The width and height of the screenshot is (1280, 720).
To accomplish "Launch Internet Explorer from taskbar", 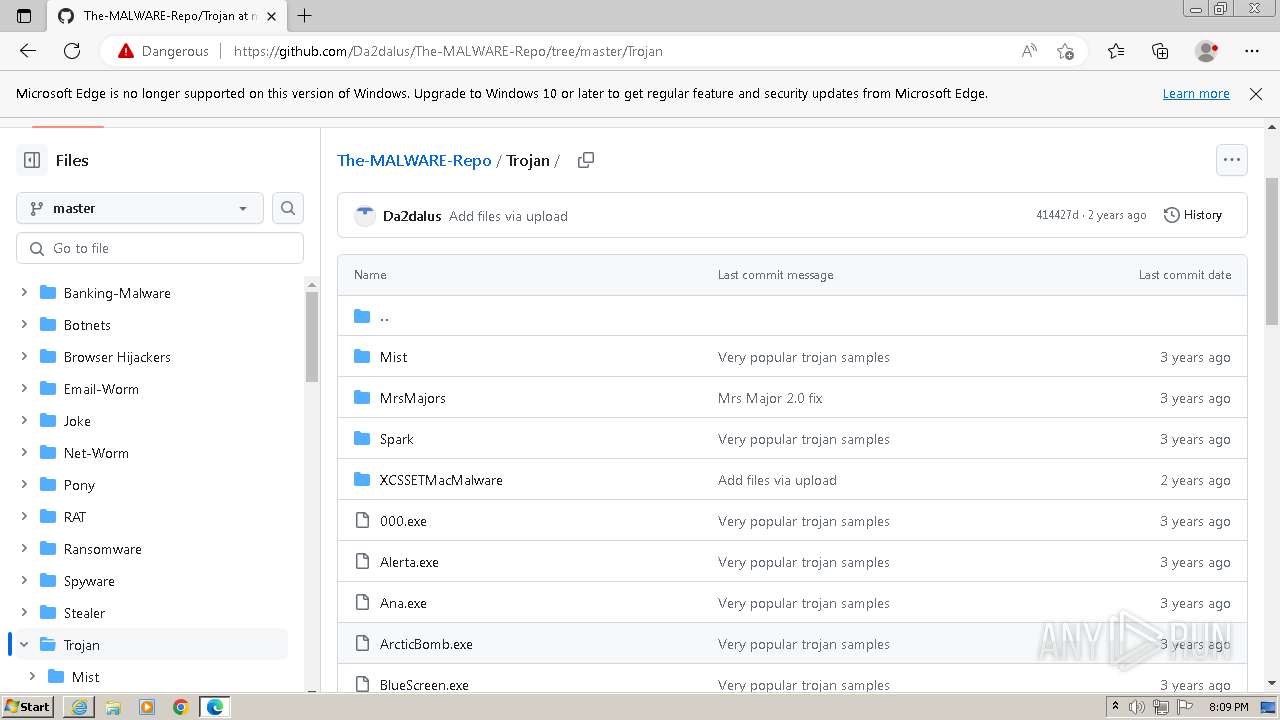I will tap(80, 707).
